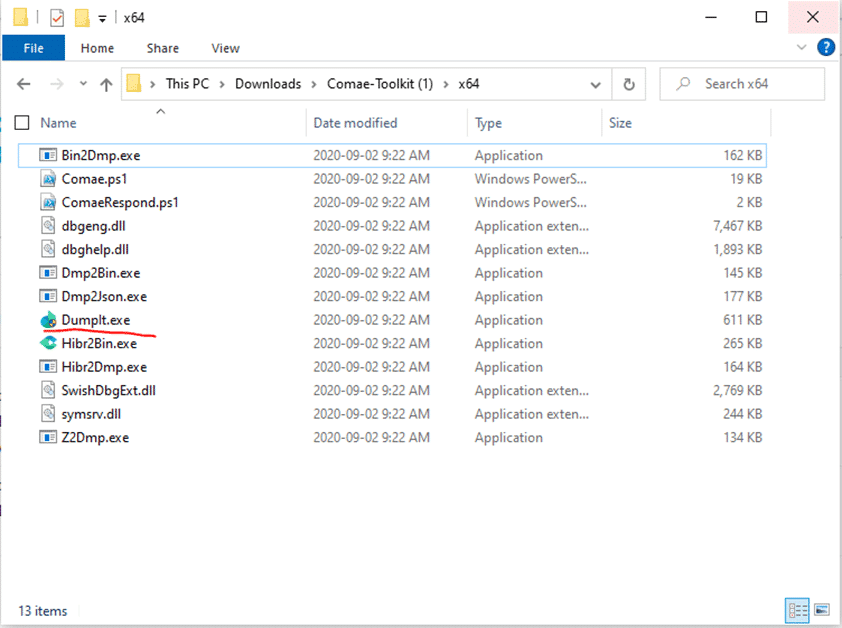Select the Dmp2Bin.exe file name
The image size is (842, 628).
[101, 273]
